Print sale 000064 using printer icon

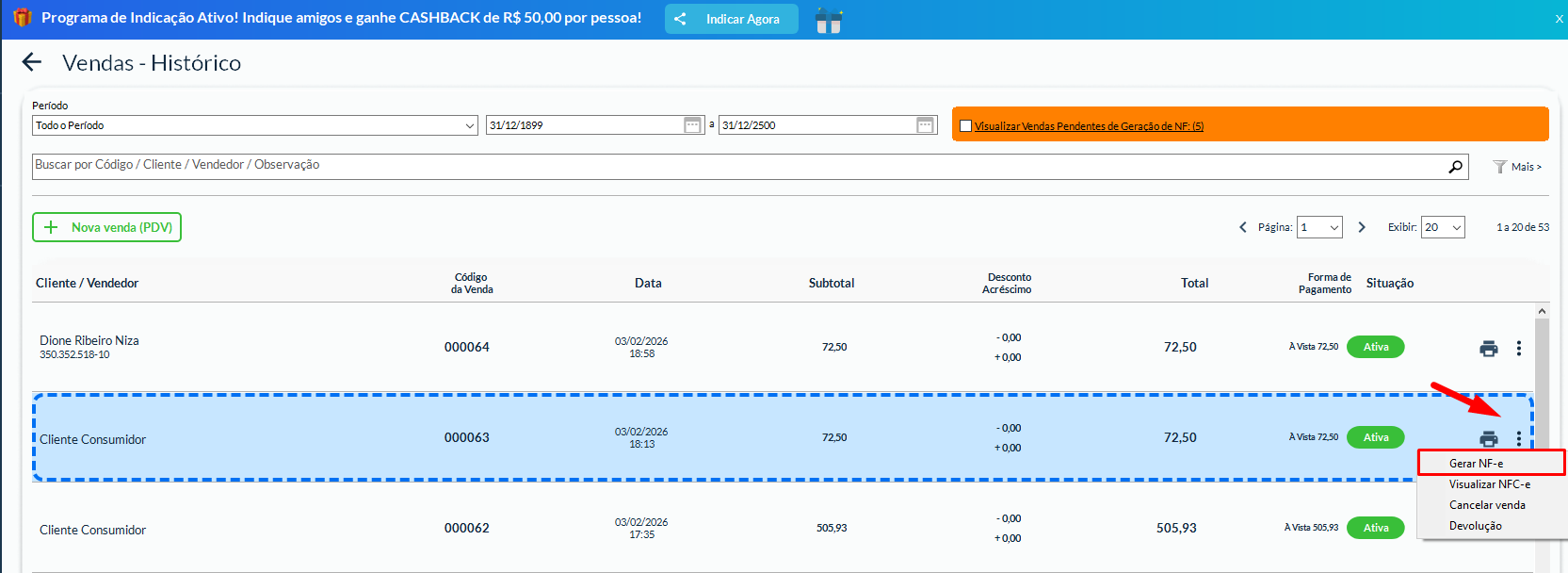[1488, 349]
